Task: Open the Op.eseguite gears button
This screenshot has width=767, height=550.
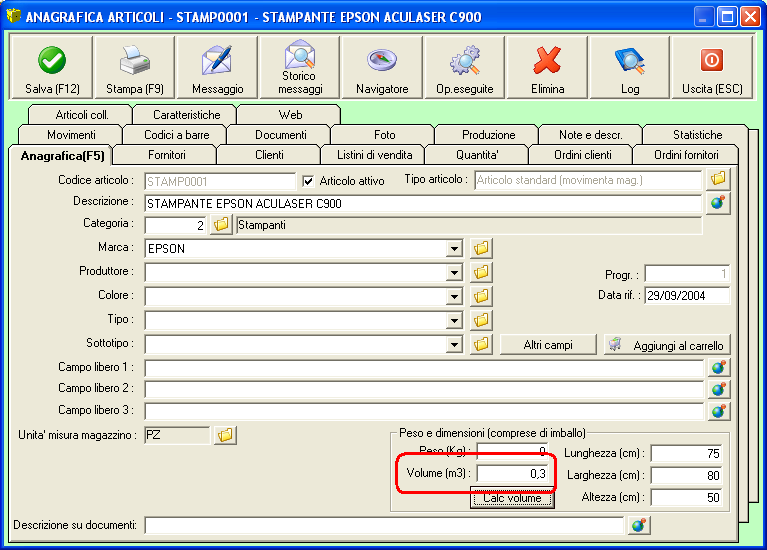Action: [465, 68]
